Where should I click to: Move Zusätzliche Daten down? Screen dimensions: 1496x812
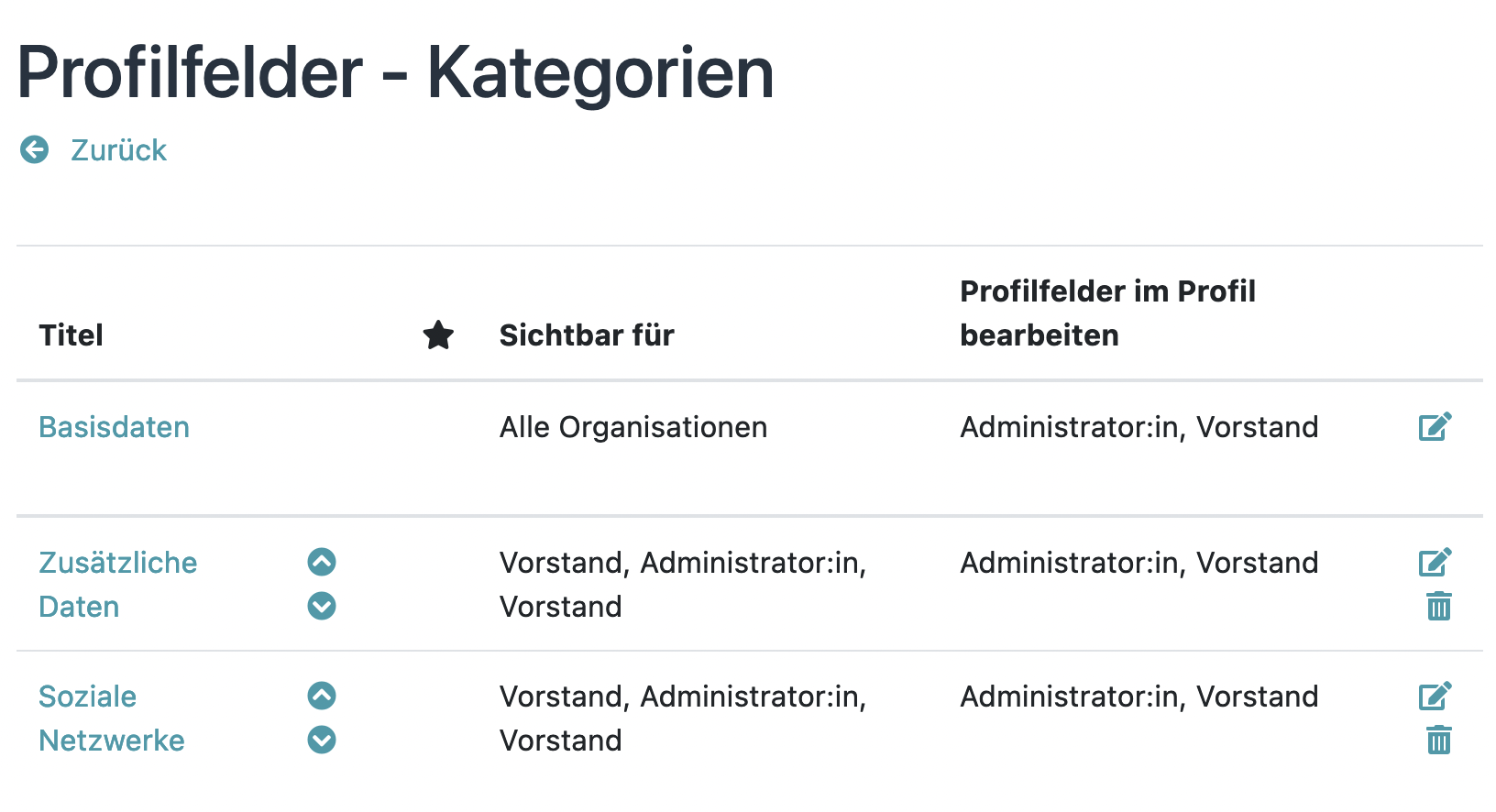click(322, 606)
